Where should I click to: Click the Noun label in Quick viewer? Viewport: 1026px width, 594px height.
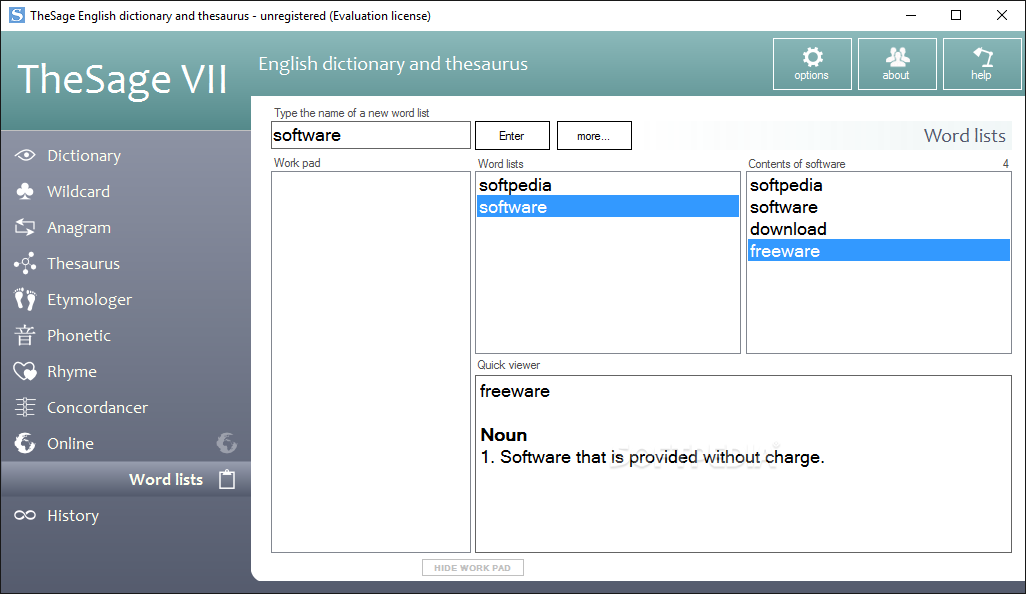coord(504,435)
